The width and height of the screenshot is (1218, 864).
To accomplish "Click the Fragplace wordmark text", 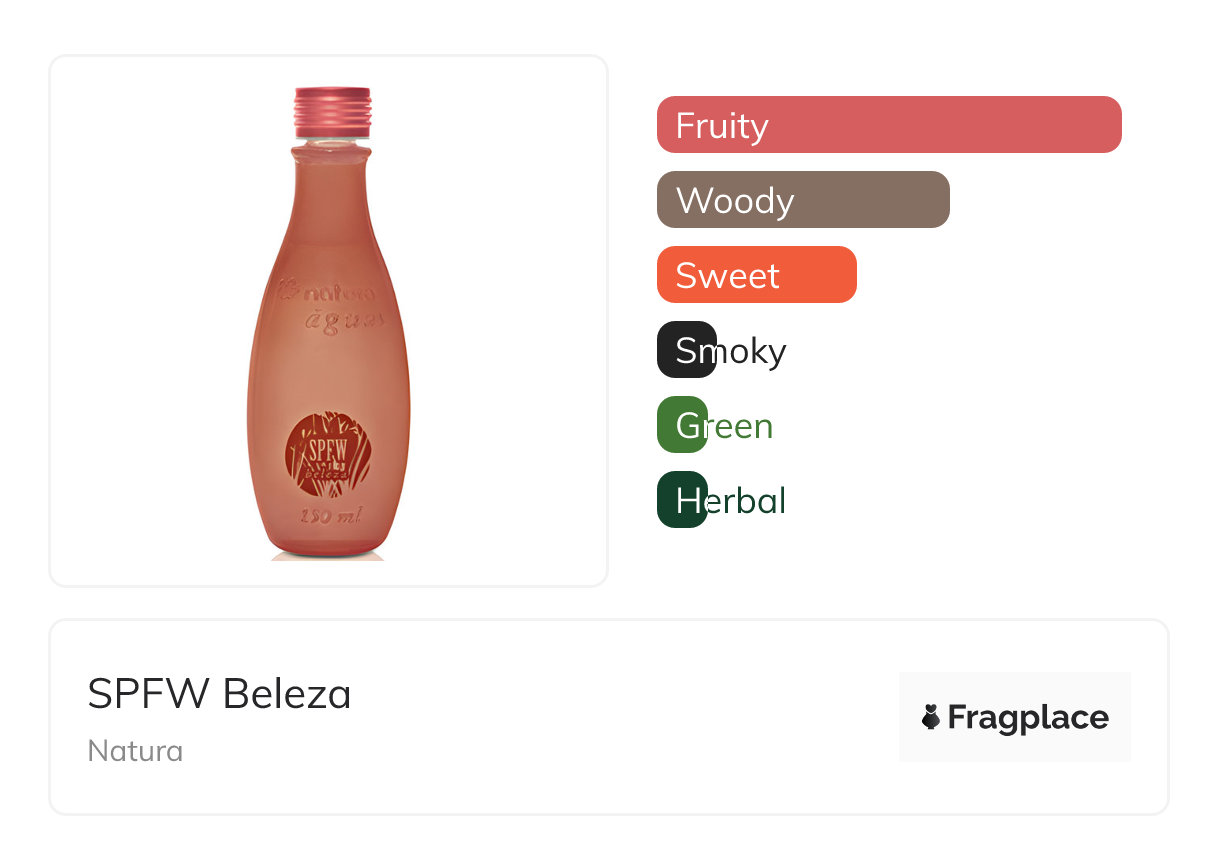I will [1028, 717].
